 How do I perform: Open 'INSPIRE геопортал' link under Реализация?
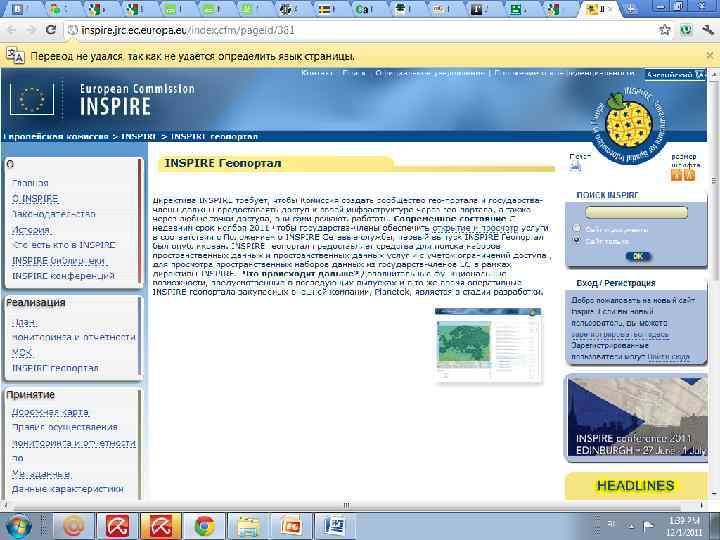click(x=55, y=368)
